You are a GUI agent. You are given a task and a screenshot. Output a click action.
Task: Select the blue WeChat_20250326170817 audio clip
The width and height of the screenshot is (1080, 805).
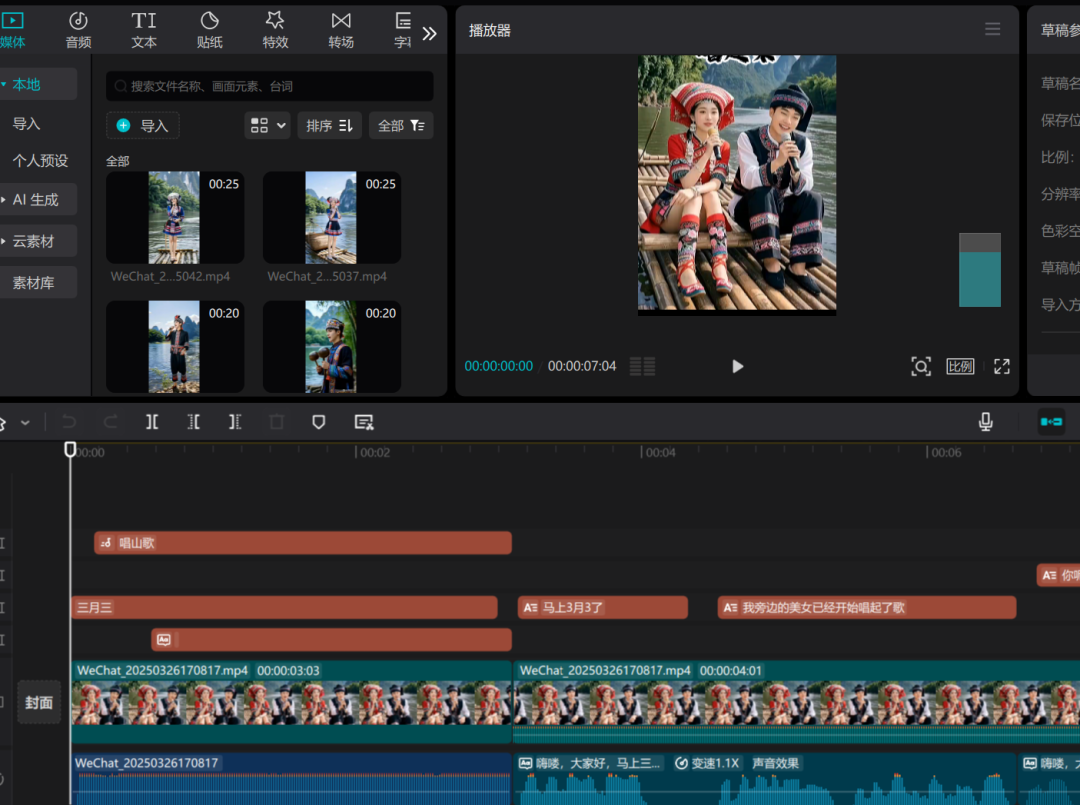291,779
